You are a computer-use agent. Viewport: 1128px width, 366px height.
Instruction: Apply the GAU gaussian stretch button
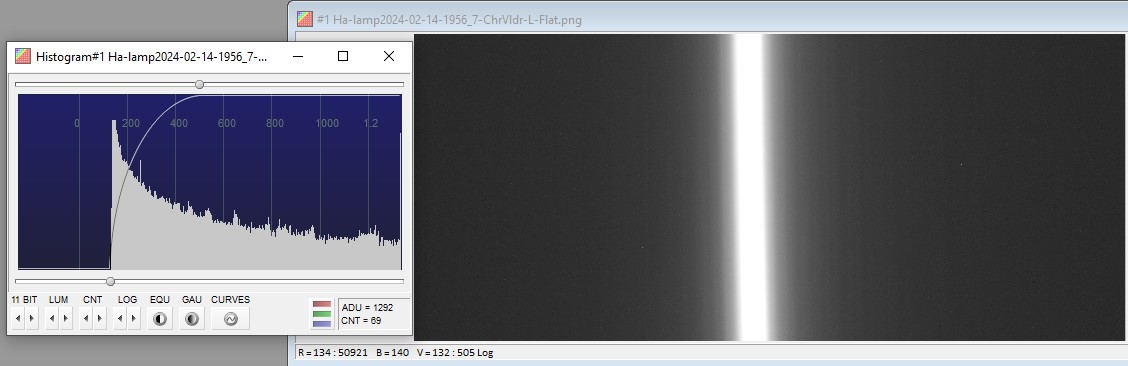tap(191, 319)
